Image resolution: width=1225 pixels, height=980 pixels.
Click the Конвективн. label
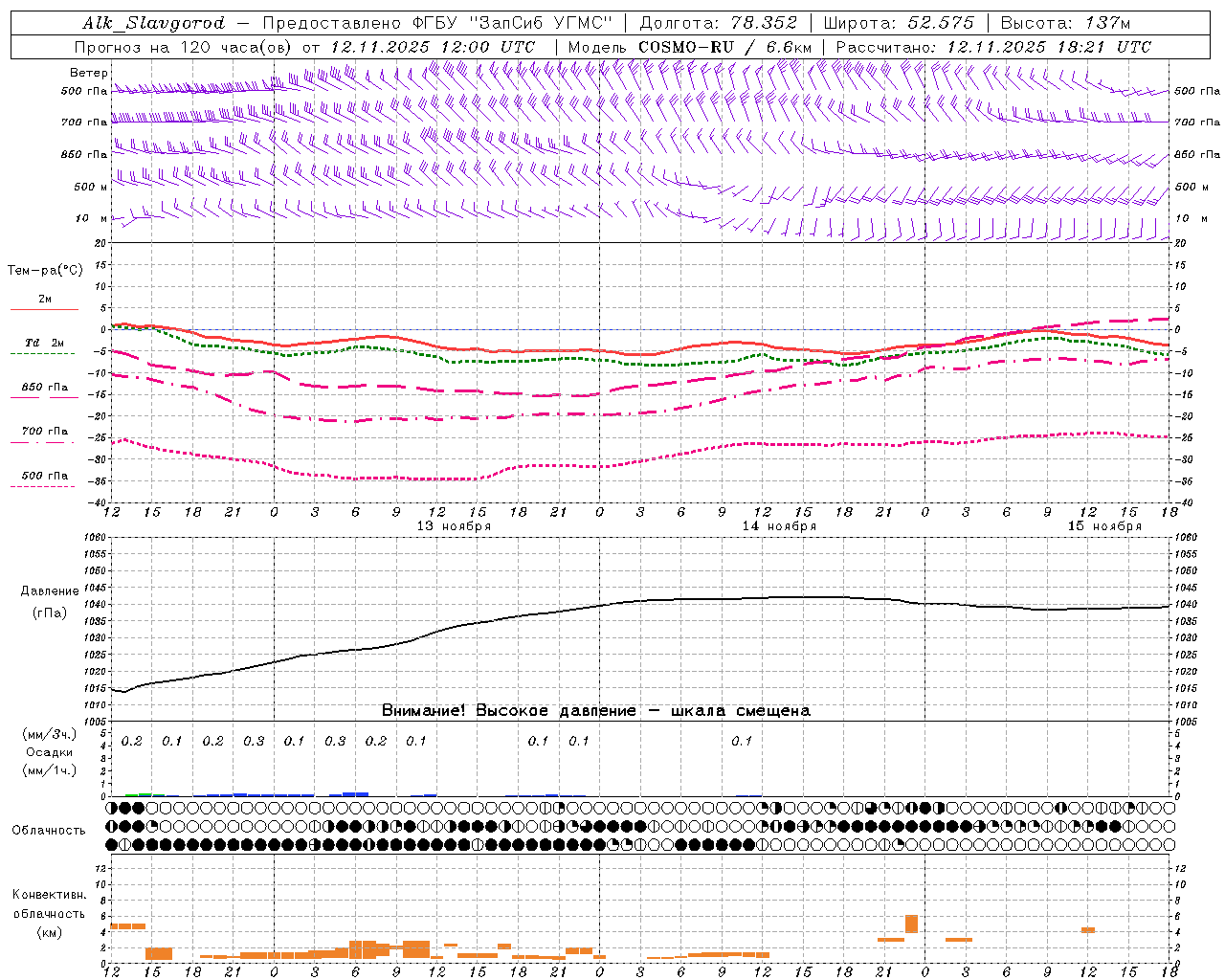point(49,895)
